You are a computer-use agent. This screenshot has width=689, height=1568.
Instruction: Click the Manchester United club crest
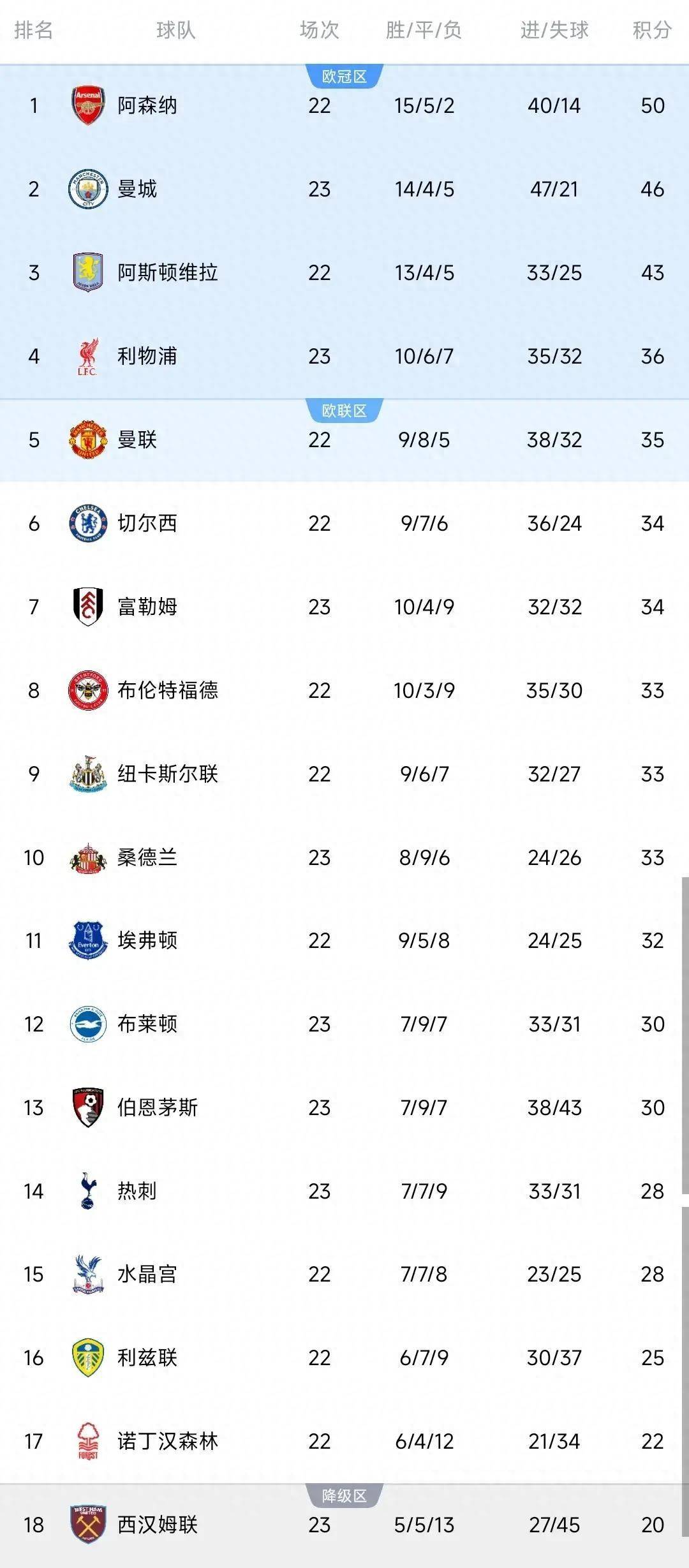click(x=88, y=440)
